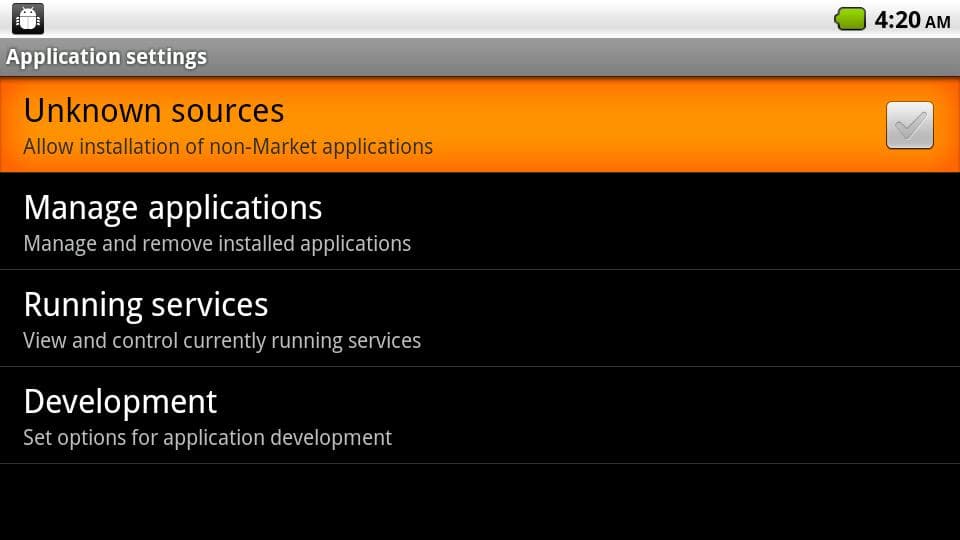
Task: Tap "View and control currently running services" text
Action: (222, 341)
